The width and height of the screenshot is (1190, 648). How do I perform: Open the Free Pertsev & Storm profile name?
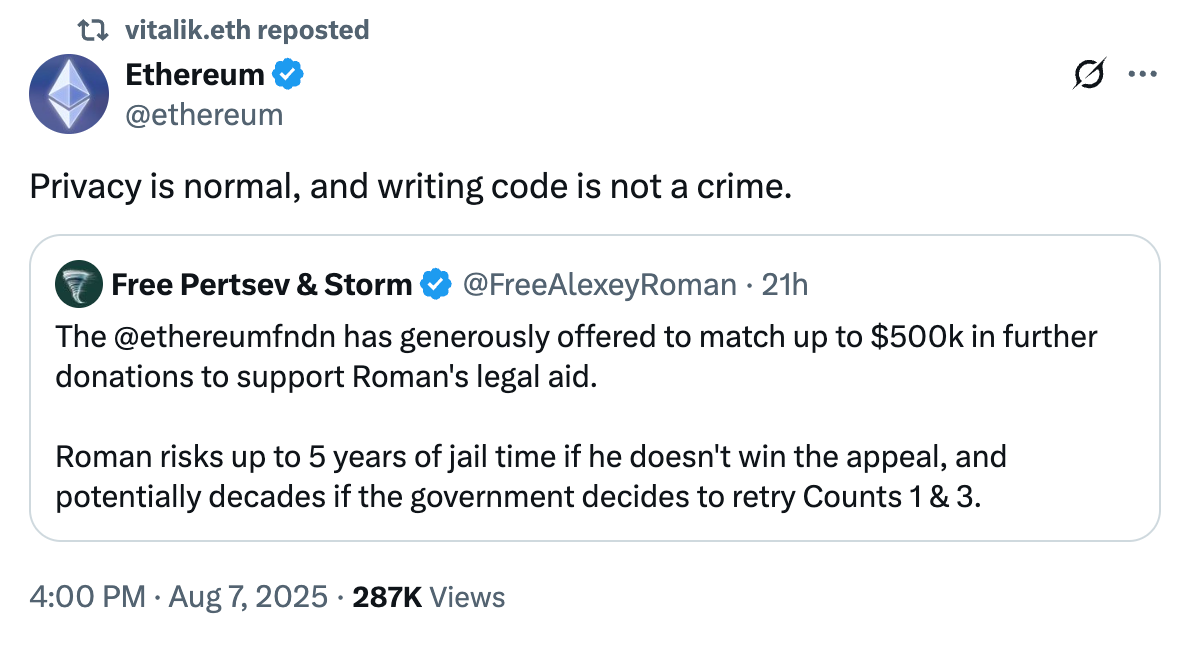tap(261, 285)
